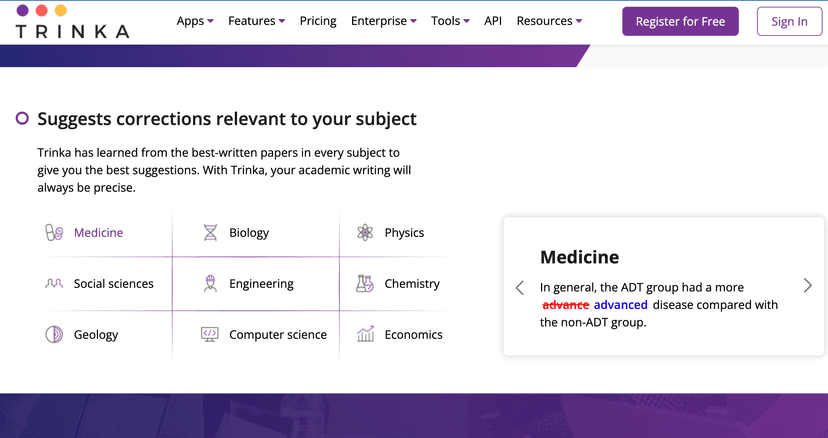Viewport: 828px width, 438px height.
Task: Expand the Enterprise dropdown menu
Action: point(383,21)
